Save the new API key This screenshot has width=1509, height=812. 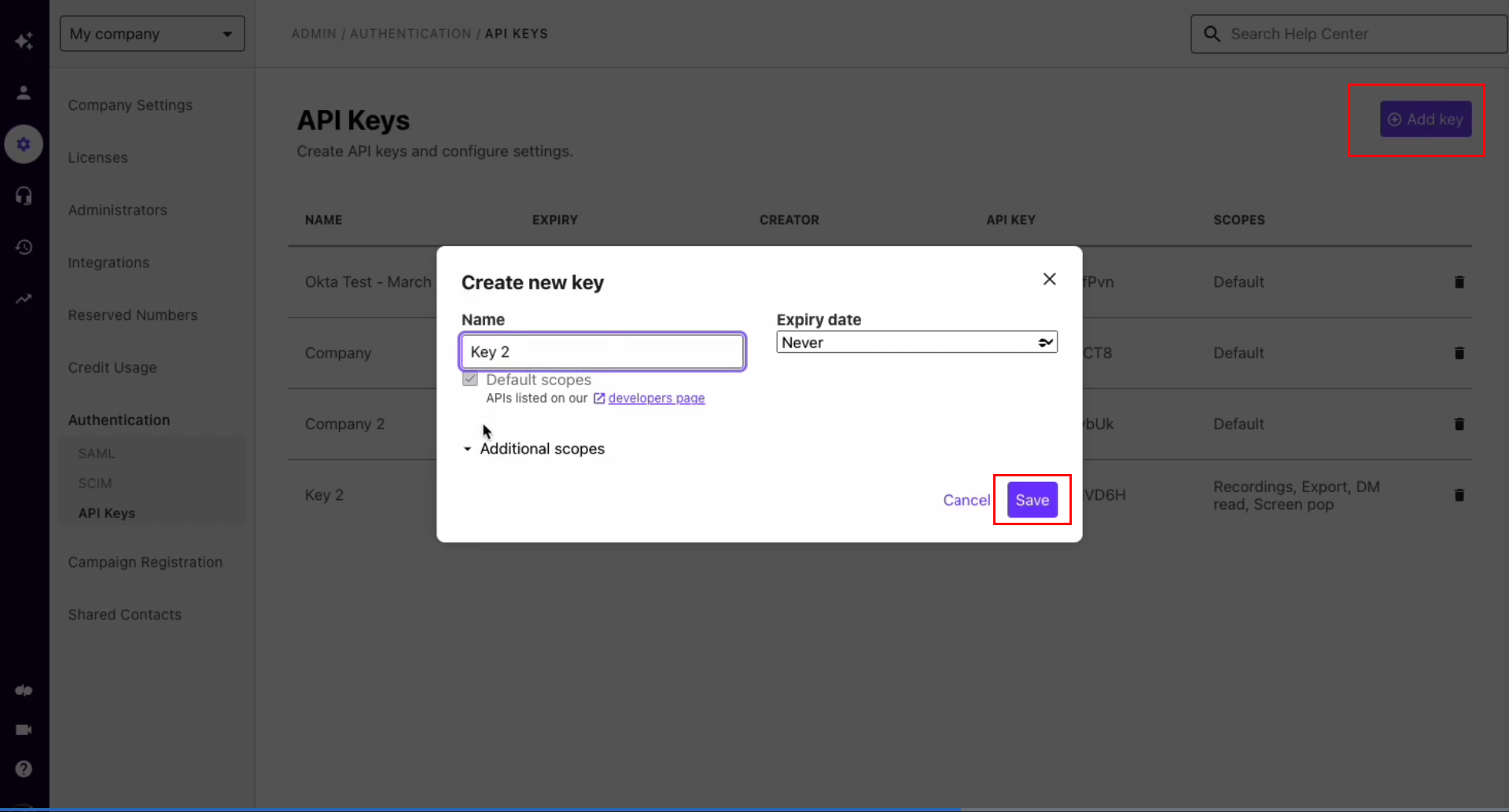pos(1032,500)
